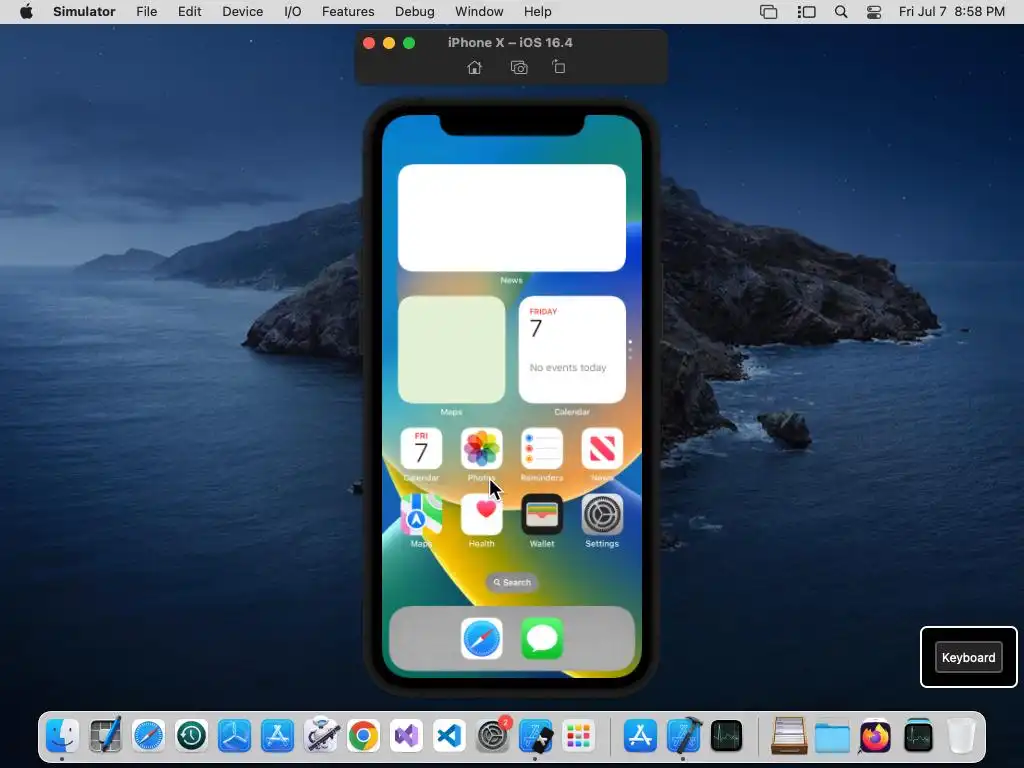Open the Settings app on the iPhone
1024x768 pixels.
[x=601, y=515]
